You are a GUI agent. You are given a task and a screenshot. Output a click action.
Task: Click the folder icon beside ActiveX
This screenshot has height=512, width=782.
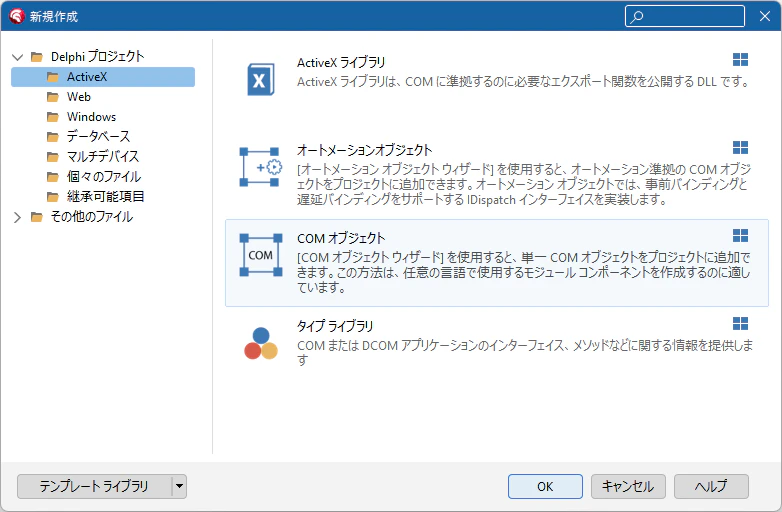click(x=52, y=77)
